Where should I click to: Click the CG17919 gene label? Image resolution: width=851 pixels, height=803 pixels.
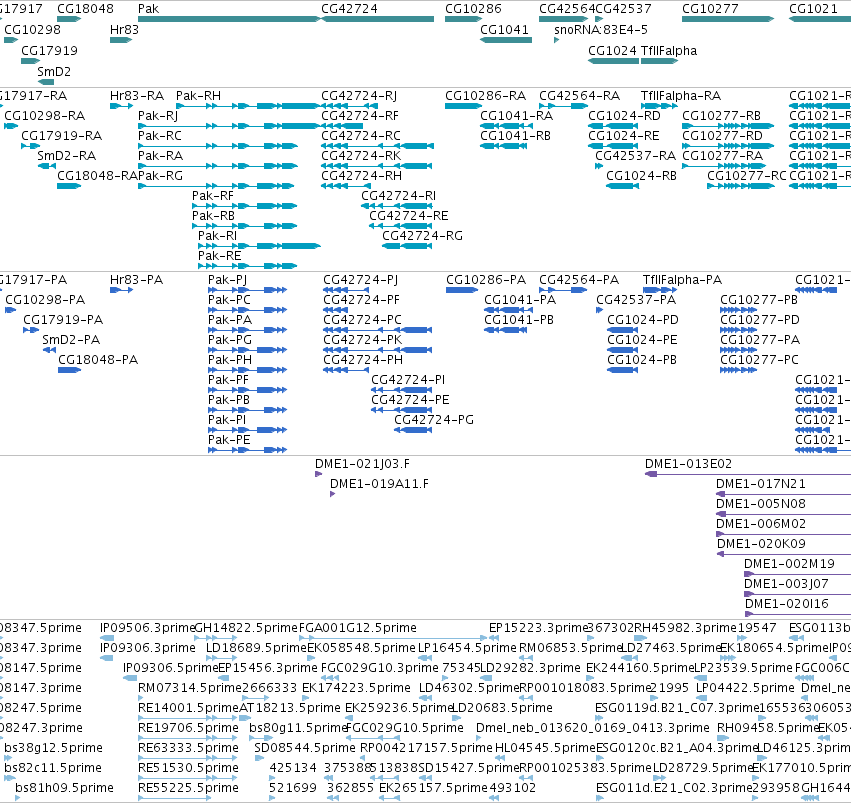[49, 50]
